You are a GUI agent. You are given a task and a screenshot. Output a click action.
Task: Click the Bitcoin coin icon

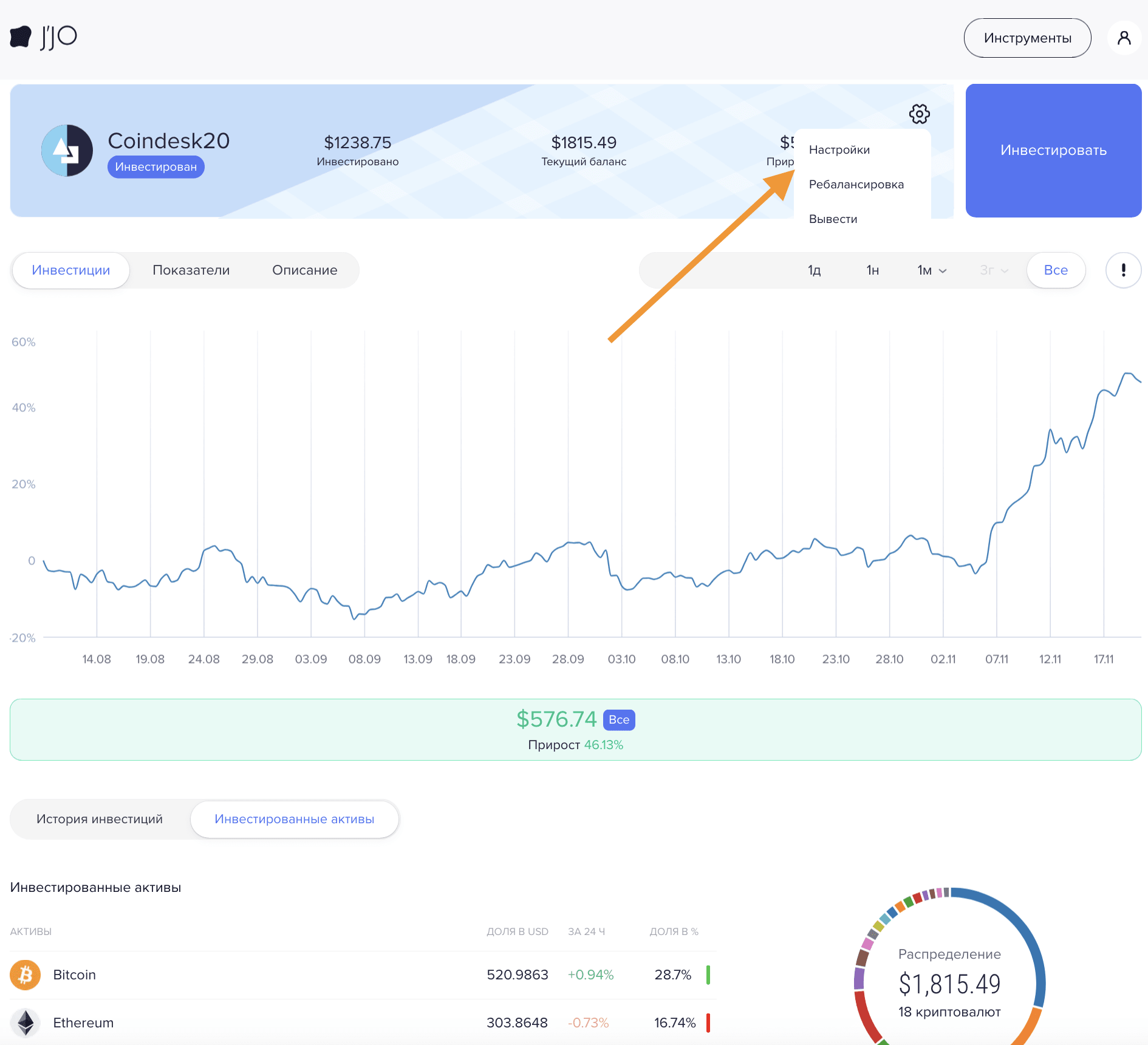pos(25,975)
